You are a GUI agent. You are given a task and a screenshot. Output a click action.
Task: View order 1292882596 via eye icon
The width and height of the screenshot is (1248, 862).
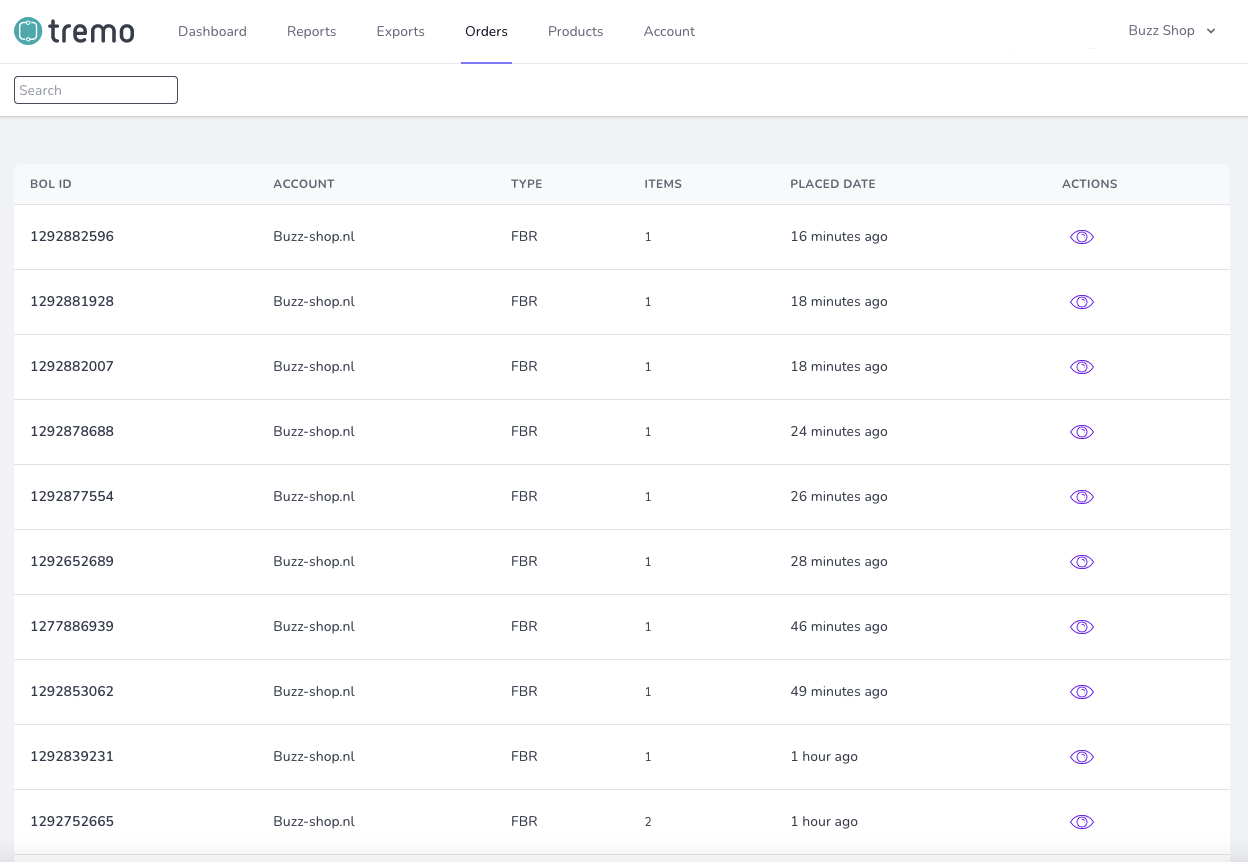click(1082, 237)
